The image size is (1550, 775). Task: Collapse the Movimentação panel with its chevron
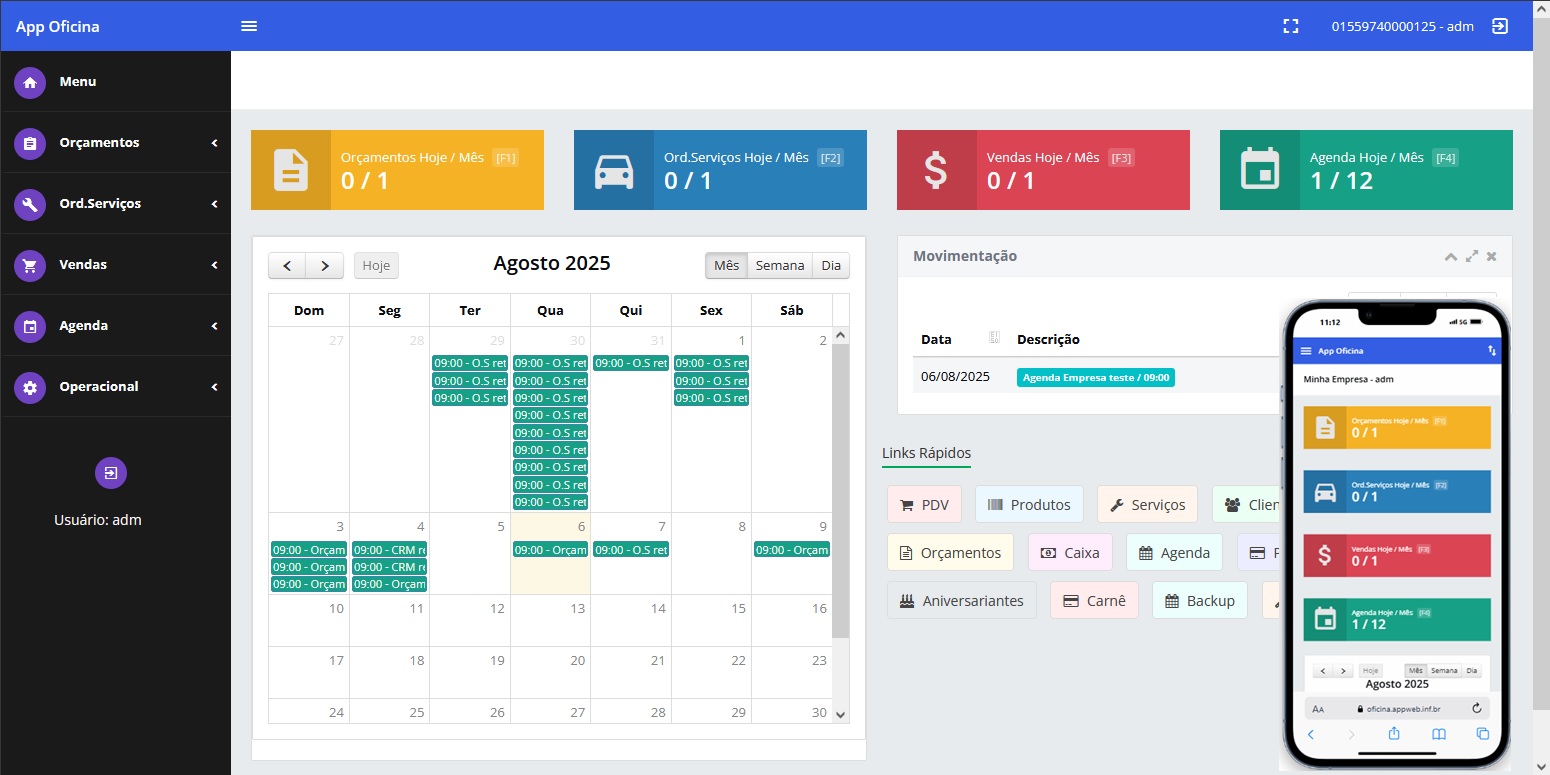1451,256
